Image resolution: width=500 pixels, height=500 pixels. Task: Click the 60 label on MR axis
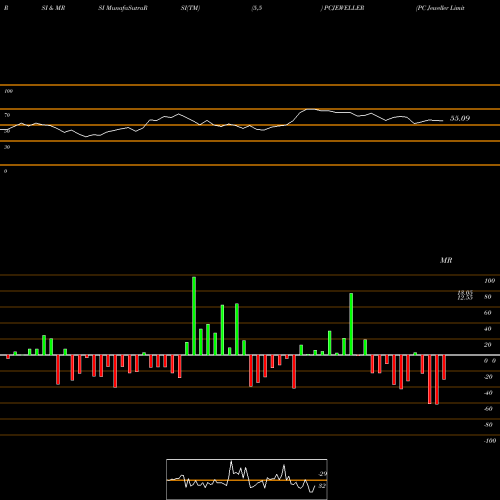tap(488, 313)
